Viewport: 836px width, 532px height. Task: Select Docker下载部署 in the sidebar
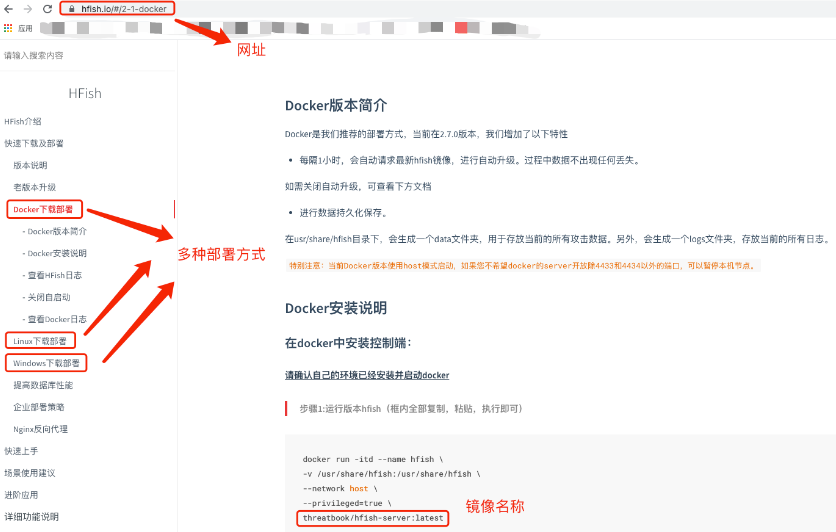43,209
